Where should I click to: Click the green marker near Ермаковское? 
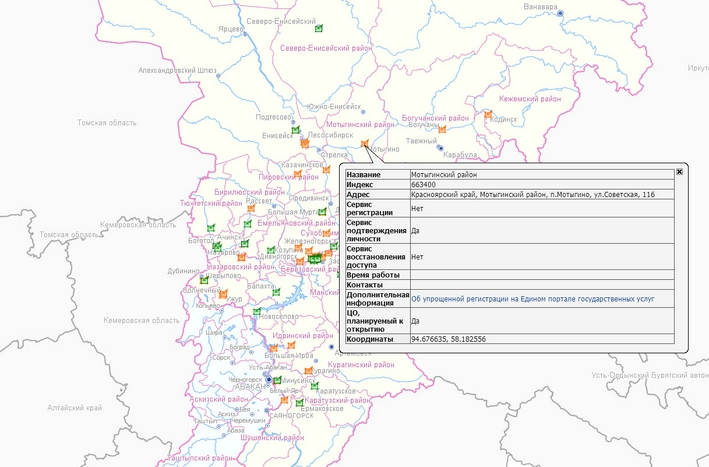pos(297,402)
